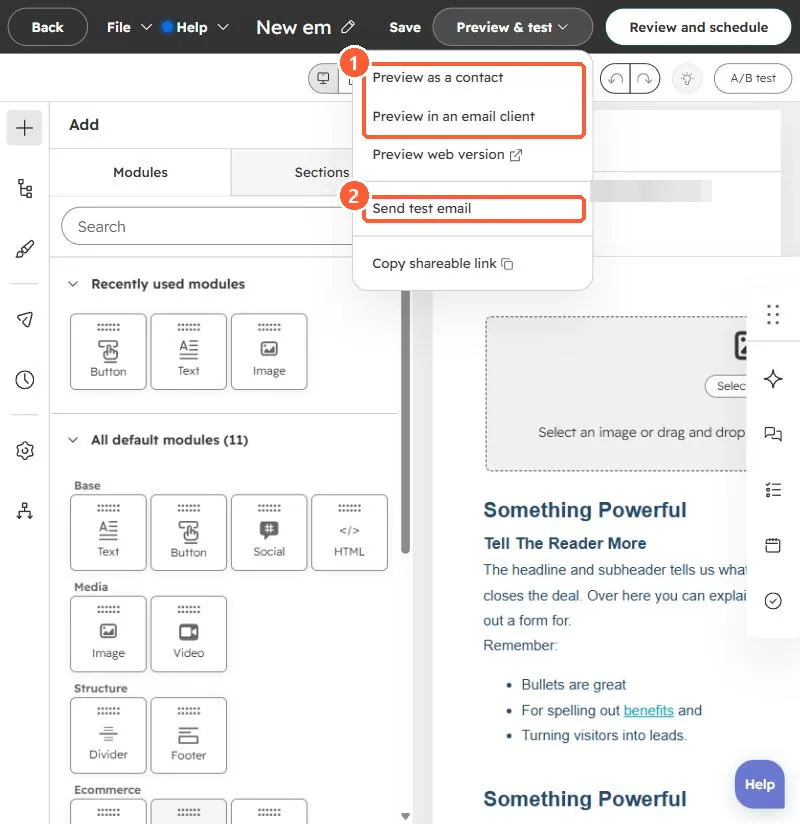Image resolution: width=800 pixels, height=824 pixels.
Task: Select the Video module in Media
Action: tap(189, 634)
